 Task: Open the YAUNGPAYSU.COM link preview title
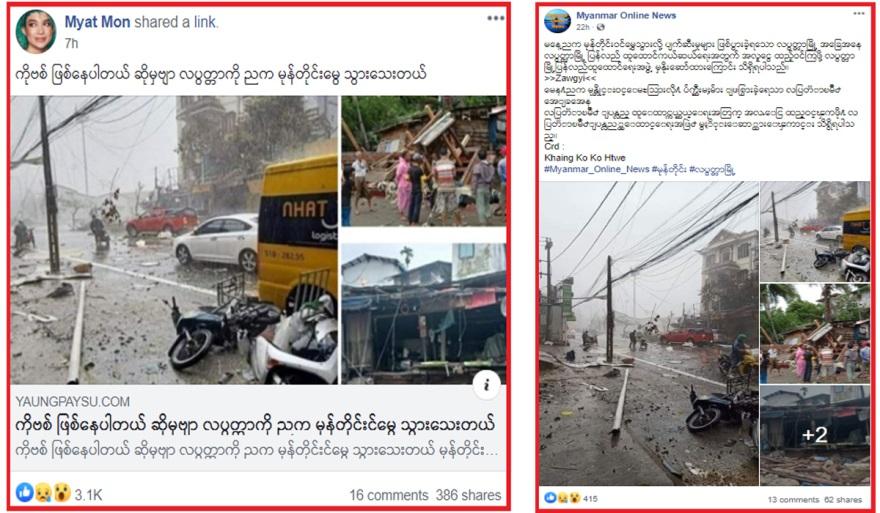[x=255, y=424]
